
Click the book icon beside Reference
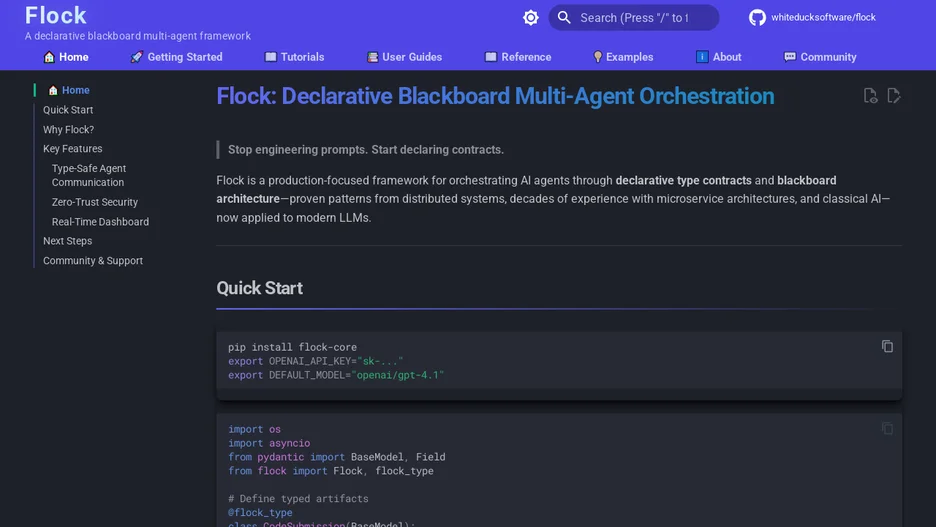click(491, 57)
